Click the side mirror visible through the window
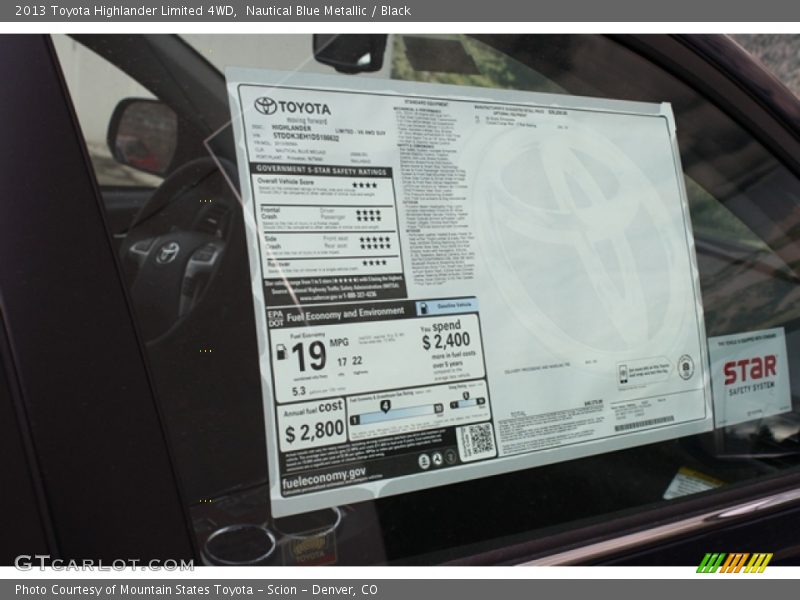The width and height of the screenshot is (800, 600). coord(143,135)
